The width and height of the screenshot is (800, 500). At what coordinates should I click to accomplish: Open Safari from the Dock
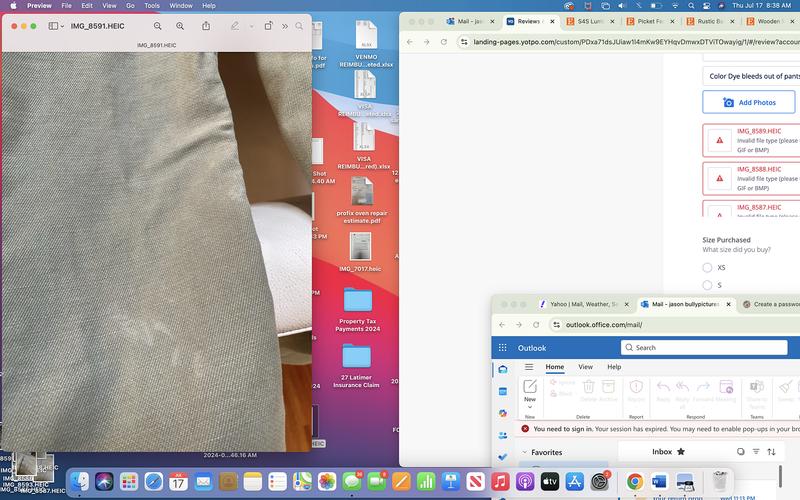pos(154,481)
